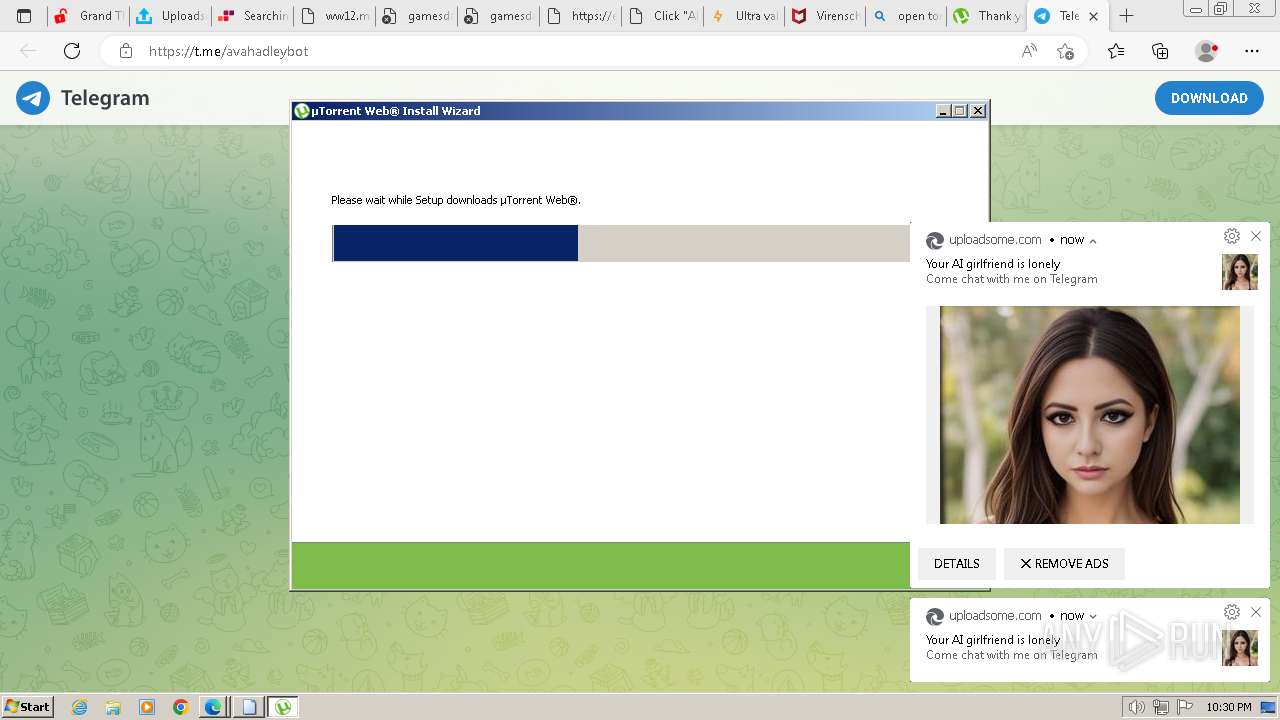Go back to previous page
Screen dimensions: 1280x720
click(x=28, y=51)
